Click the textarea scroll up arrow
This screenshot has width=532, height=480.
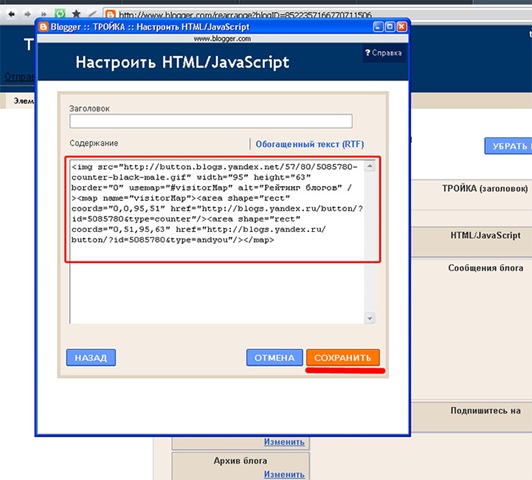tap(370, 166)
